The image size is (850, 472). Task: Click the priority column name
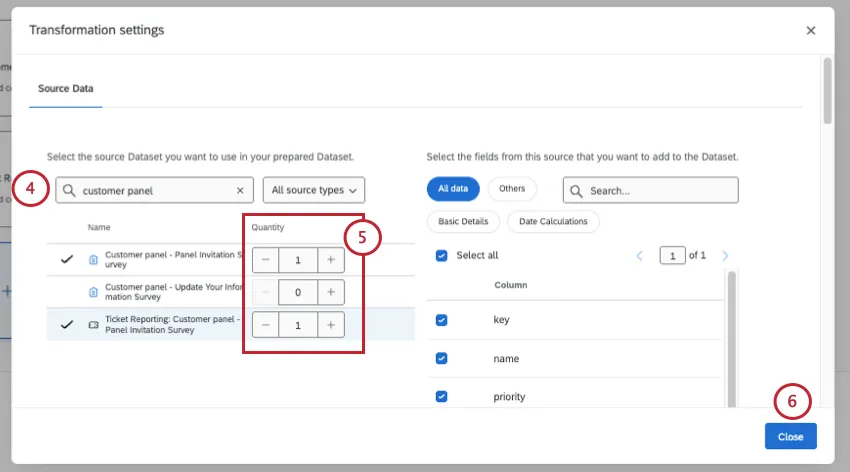(509, 397)
